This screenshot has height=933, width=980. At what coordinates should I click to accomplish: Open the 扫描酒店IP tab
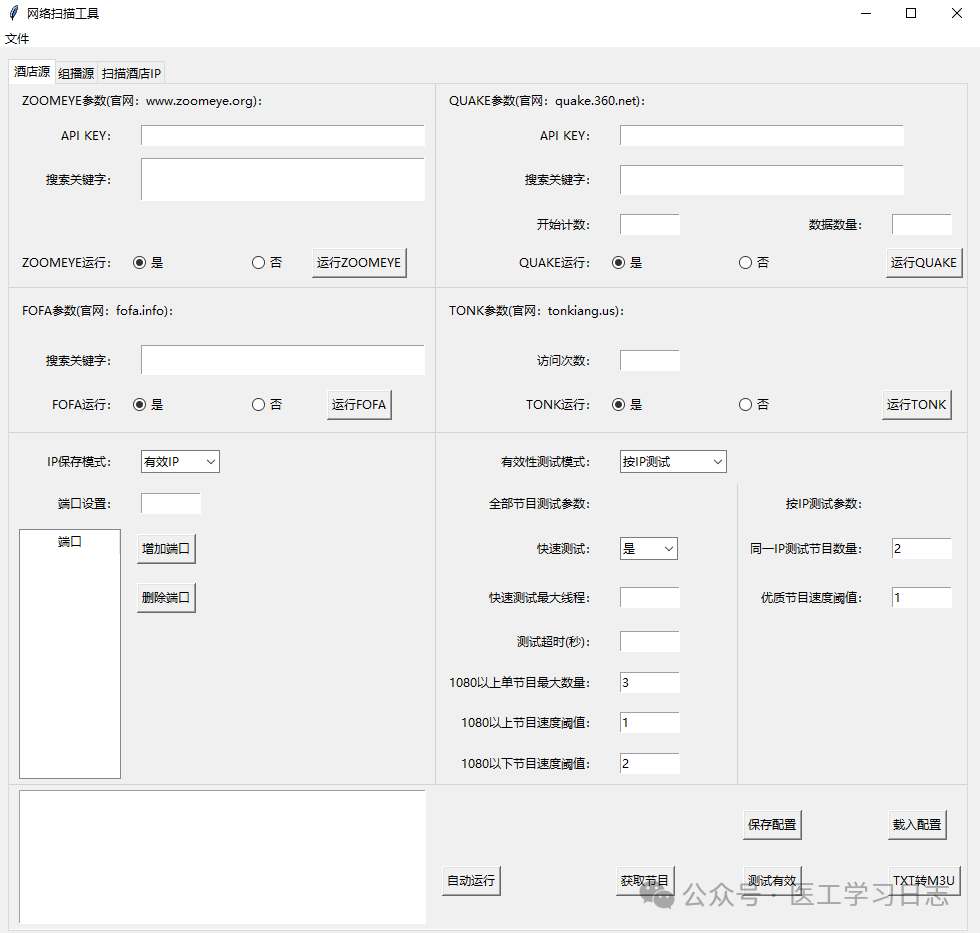131,74
